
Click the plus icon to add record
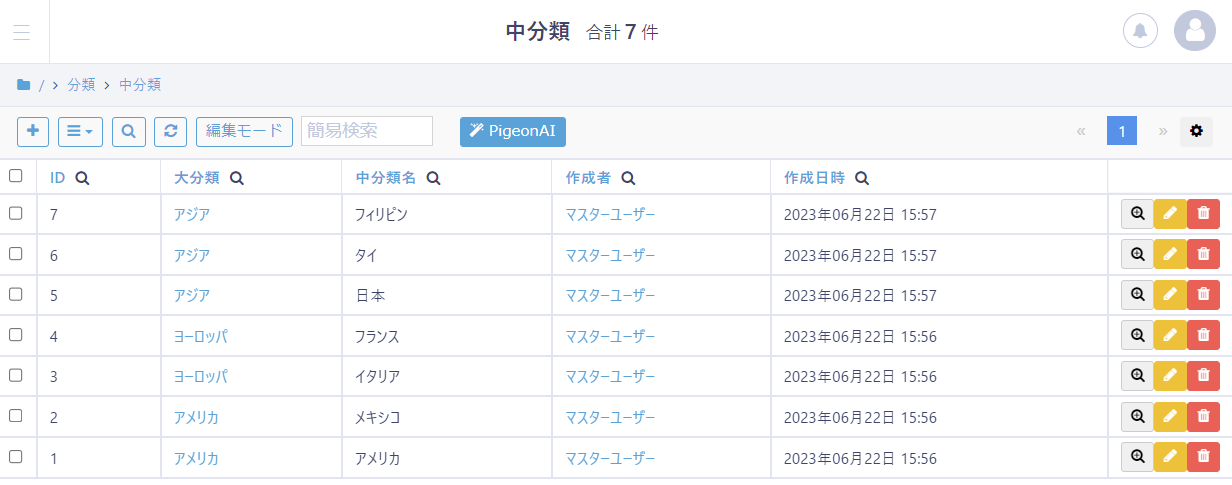click(x=33, y=131)
